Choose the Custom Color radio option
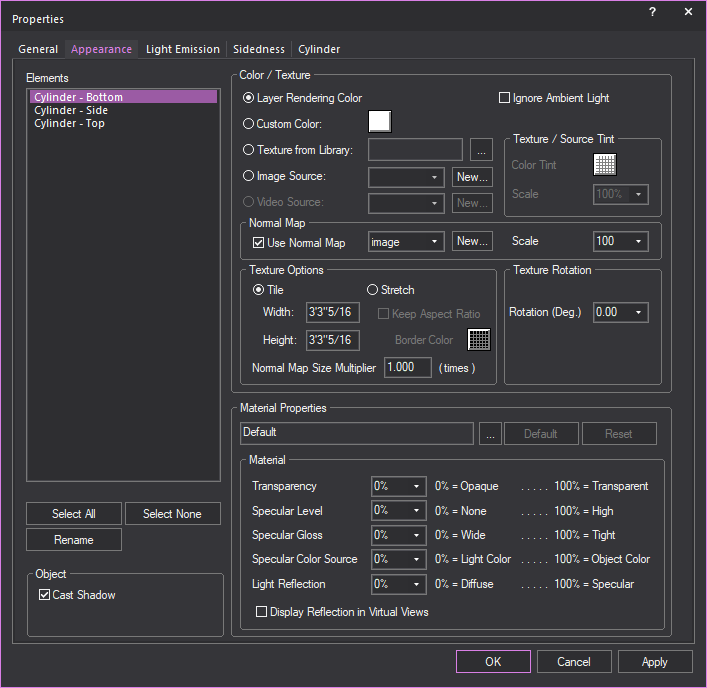The width and height of the screenshot is (707, 688). [249, 124]
